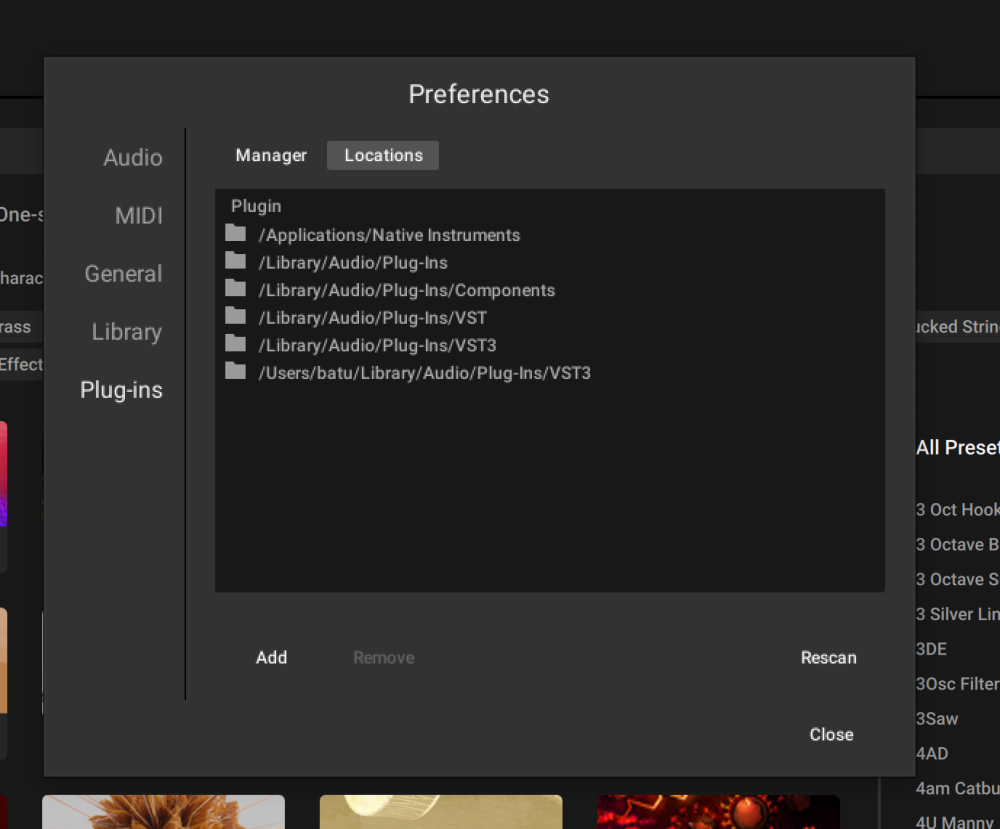This screenshot has width=1000, height=829.
Task: Open the MIDI preferences section
Action: click(x=138, y=216)
